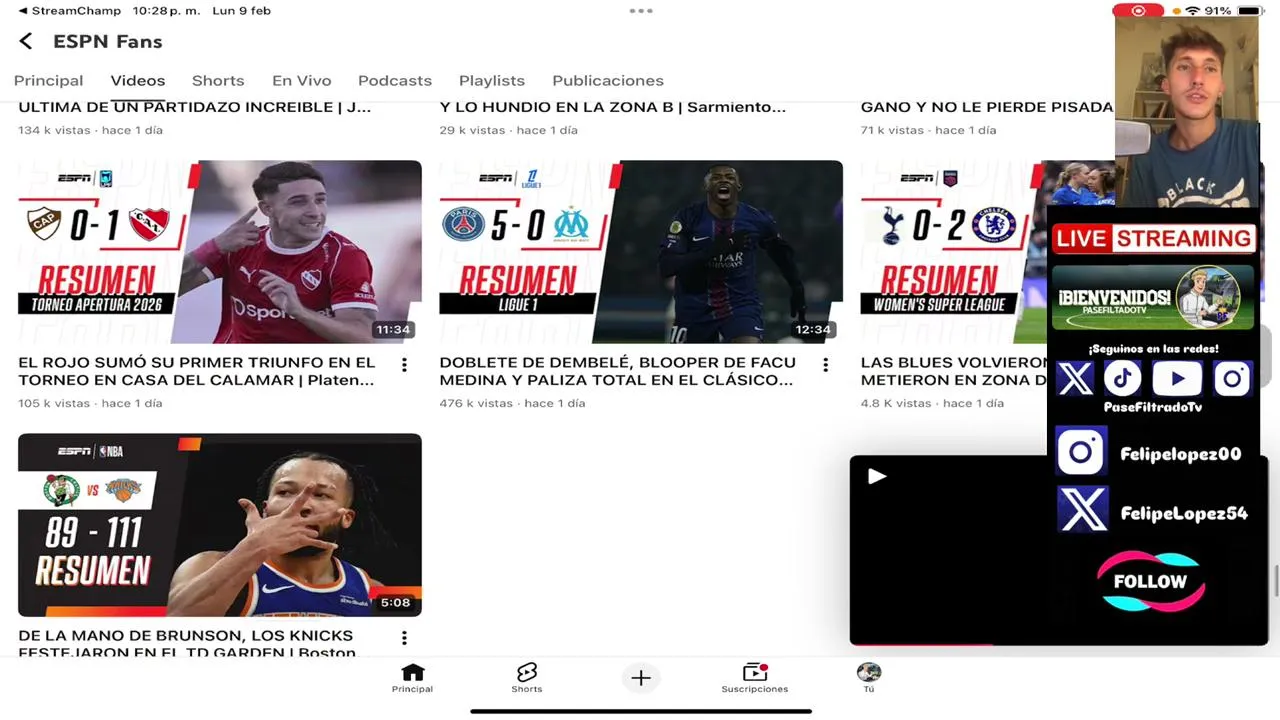Open Celtics vs Knicks 89-111 thumbnail
Screen dimensions: 1280x720
[220, 525]
